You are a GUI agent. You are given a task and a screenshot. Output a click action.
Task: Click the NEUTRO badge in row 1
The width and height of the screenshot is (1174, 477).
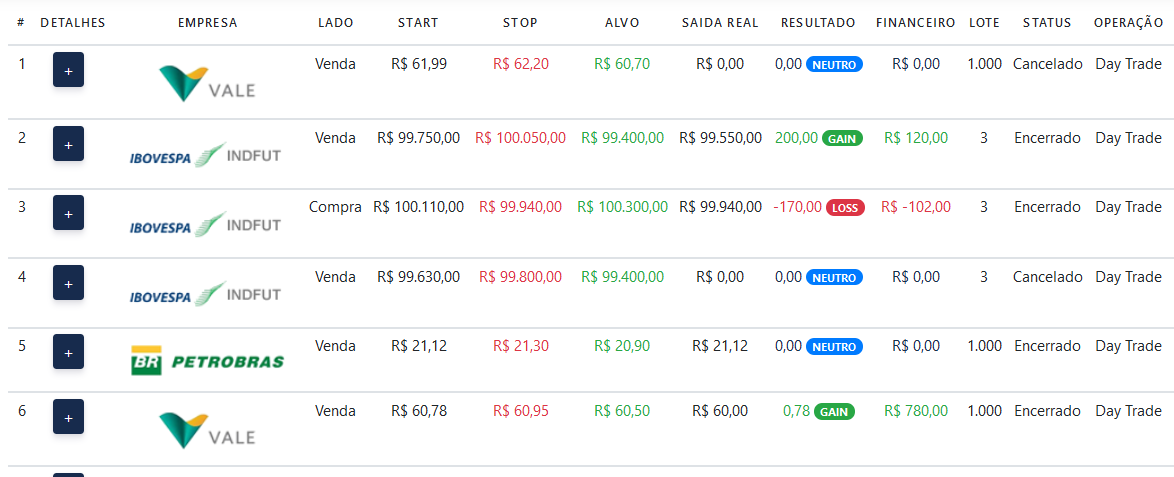[x=834, y=64]
